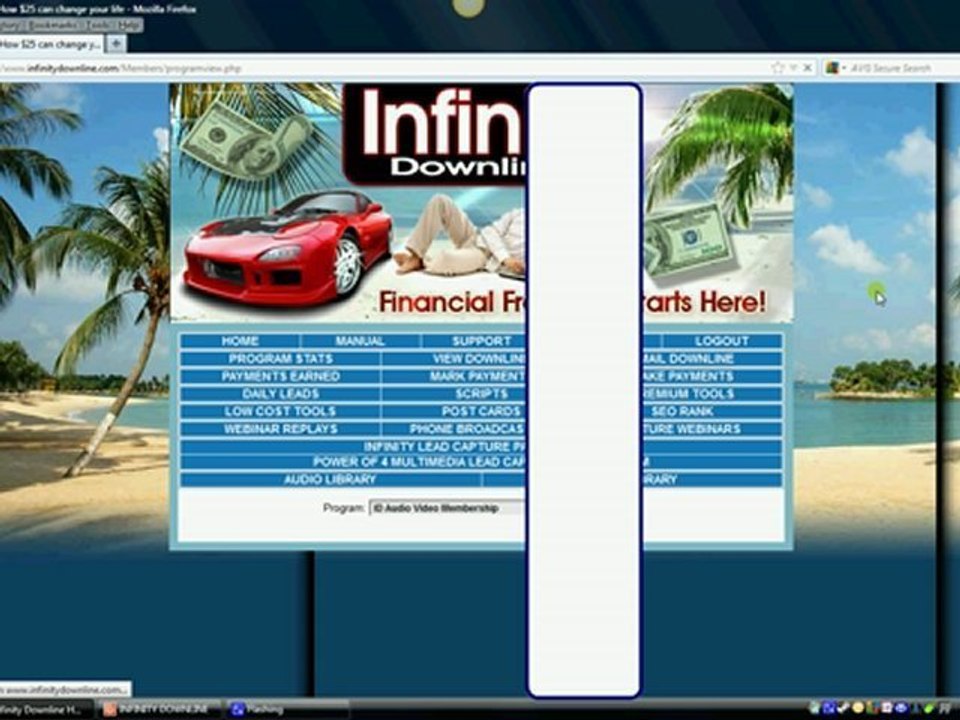This screenshot has width=960, height=720.
Task: Open the MANUAL page
Action: pyautogui.click(x=360, y=341)
